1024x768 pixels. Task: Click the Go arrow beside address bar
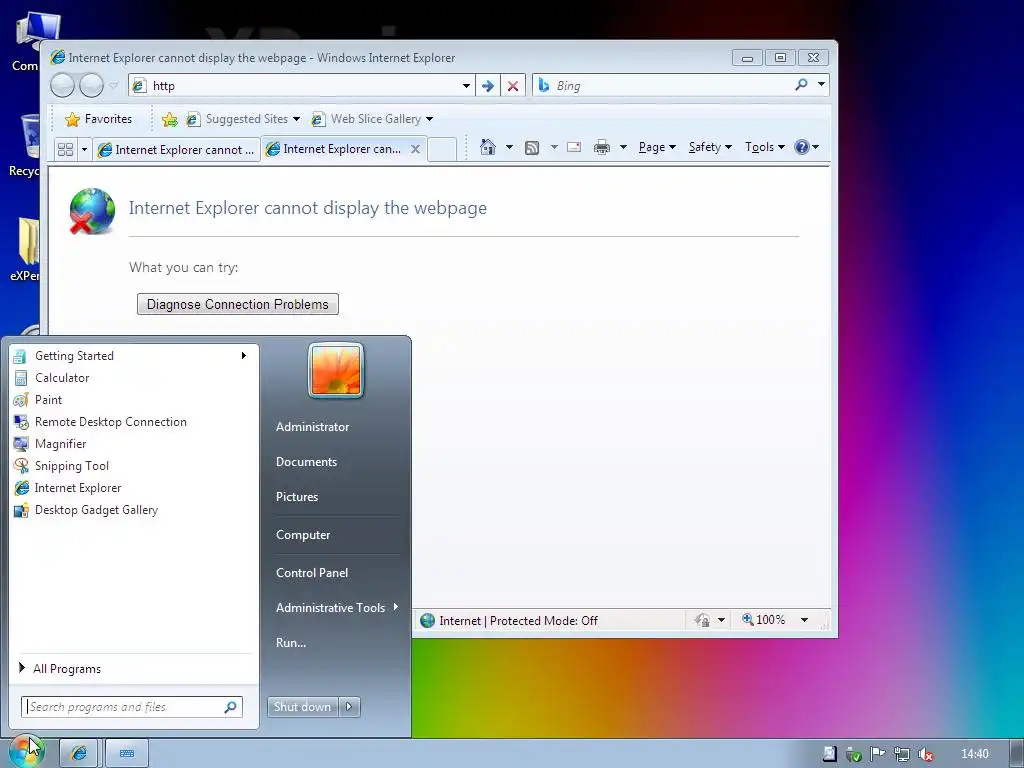point(488,86)
